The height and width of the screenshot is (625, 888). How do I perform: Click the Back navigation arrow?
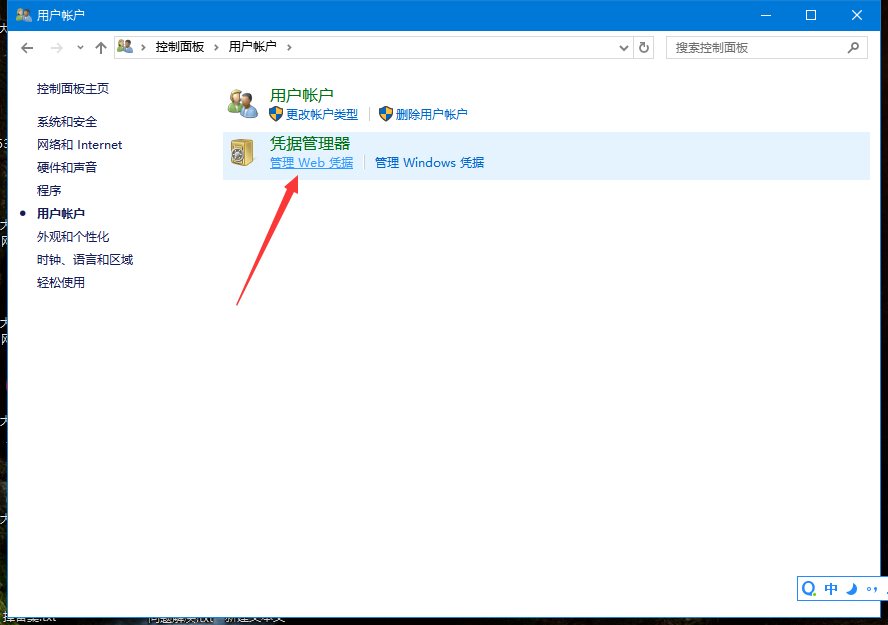[x=27, y=48]
